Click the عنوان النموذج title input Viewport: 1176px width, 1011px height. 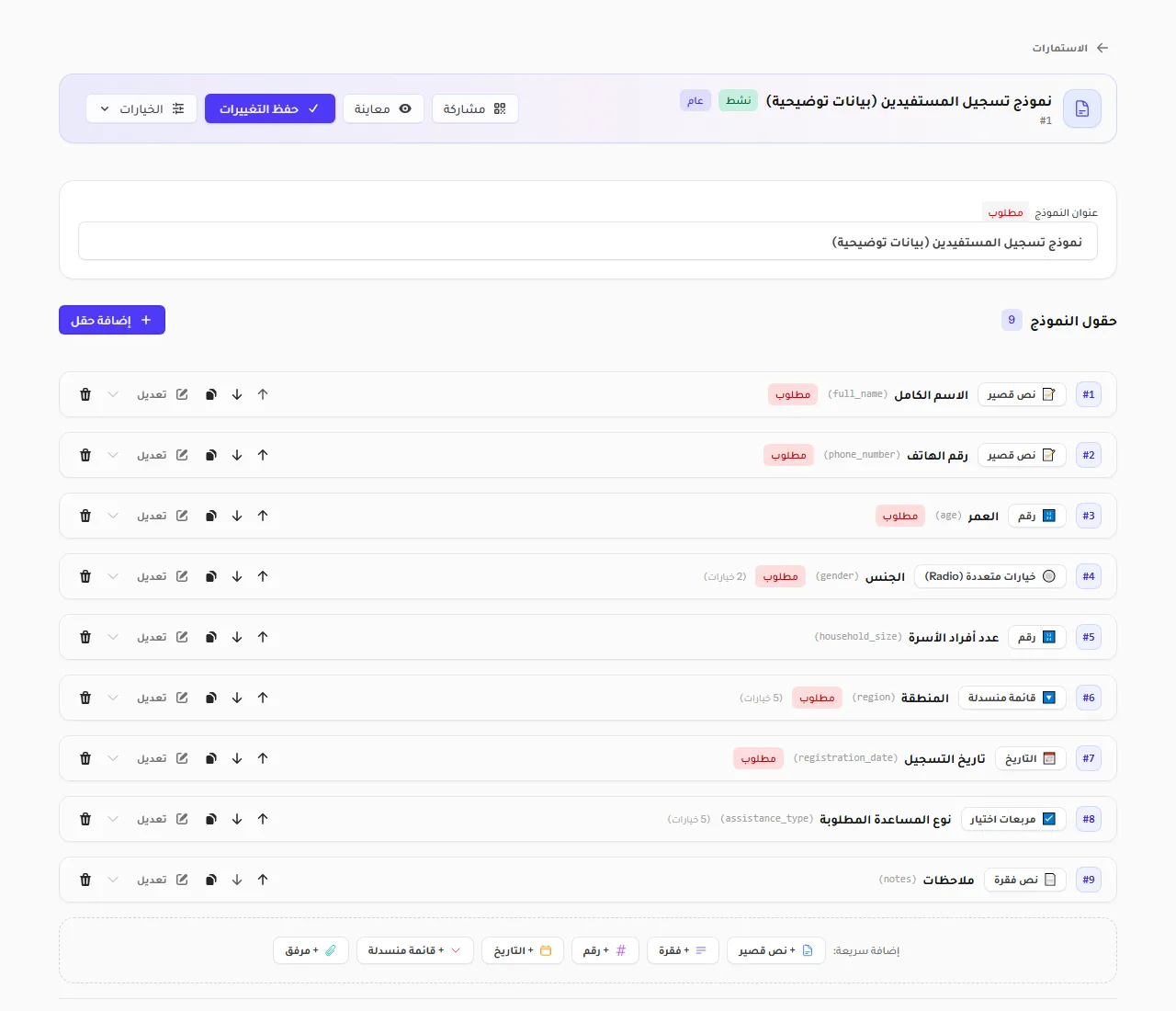[x=588, y=242]
